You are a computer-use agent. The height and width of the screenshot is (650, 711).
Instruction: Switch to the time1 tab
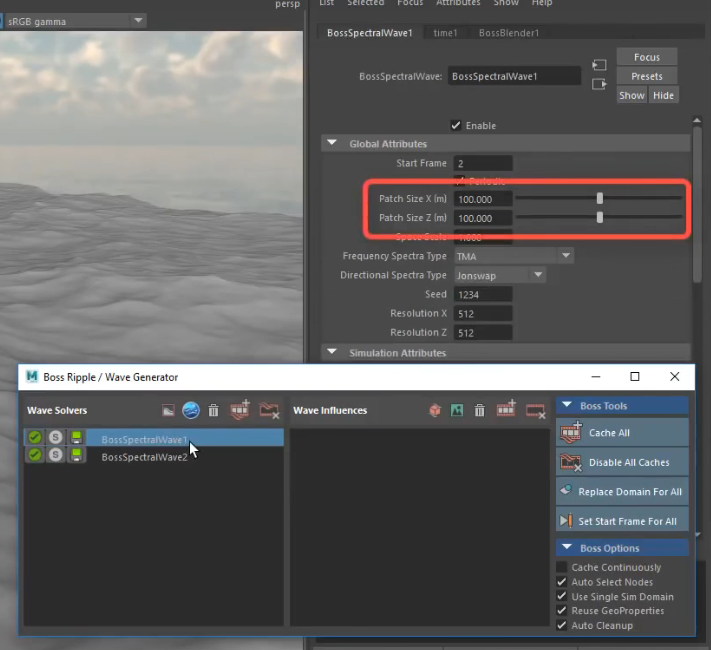tap(445, 33)
